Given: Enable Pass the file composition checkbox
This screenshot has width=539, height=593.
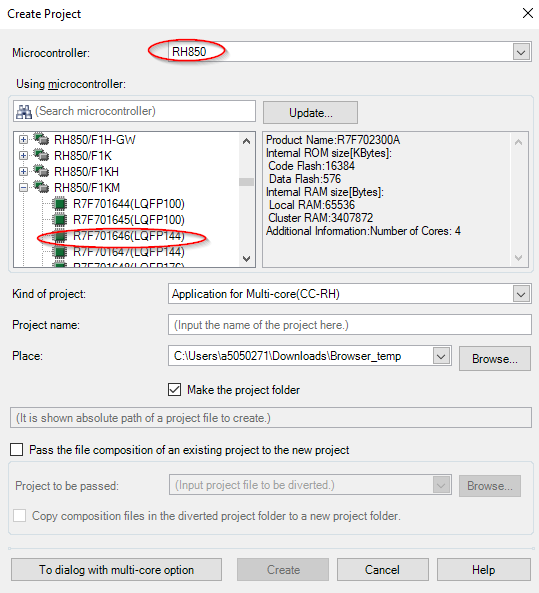Looking at the screenshot, I should coord(17,450).
